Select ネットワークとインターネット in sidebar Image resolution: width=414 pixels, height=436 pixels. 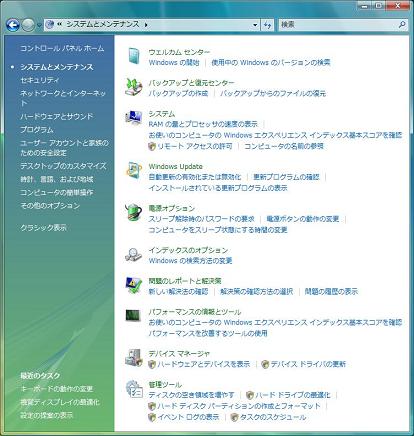pos(63,98)
